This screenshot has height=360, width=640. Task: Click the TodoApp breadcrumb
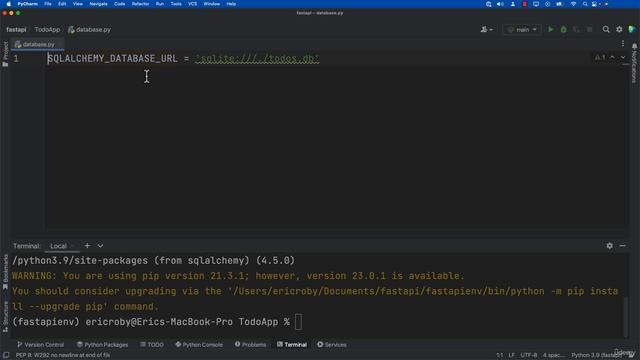(47, 29)
